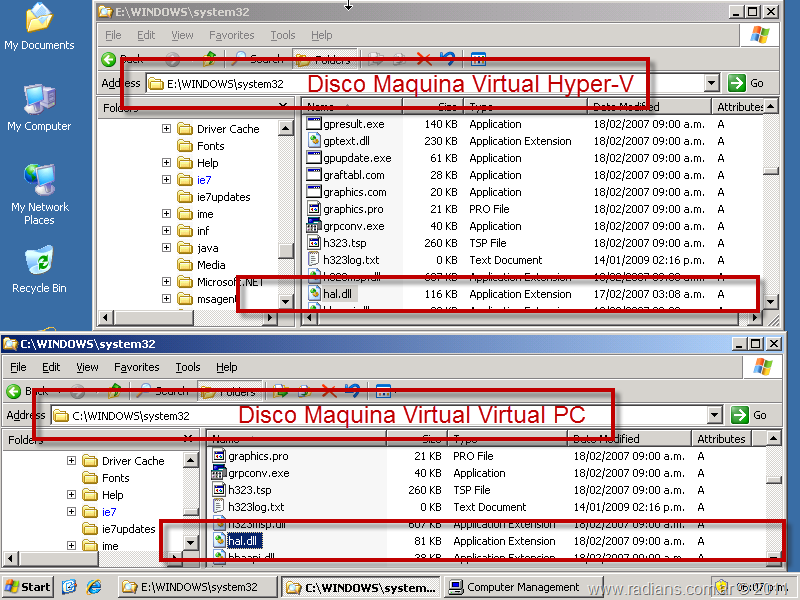
Task: Click Delete icon in E:\WINDOWS\system32 window toolbar
Action: [424, 59]
